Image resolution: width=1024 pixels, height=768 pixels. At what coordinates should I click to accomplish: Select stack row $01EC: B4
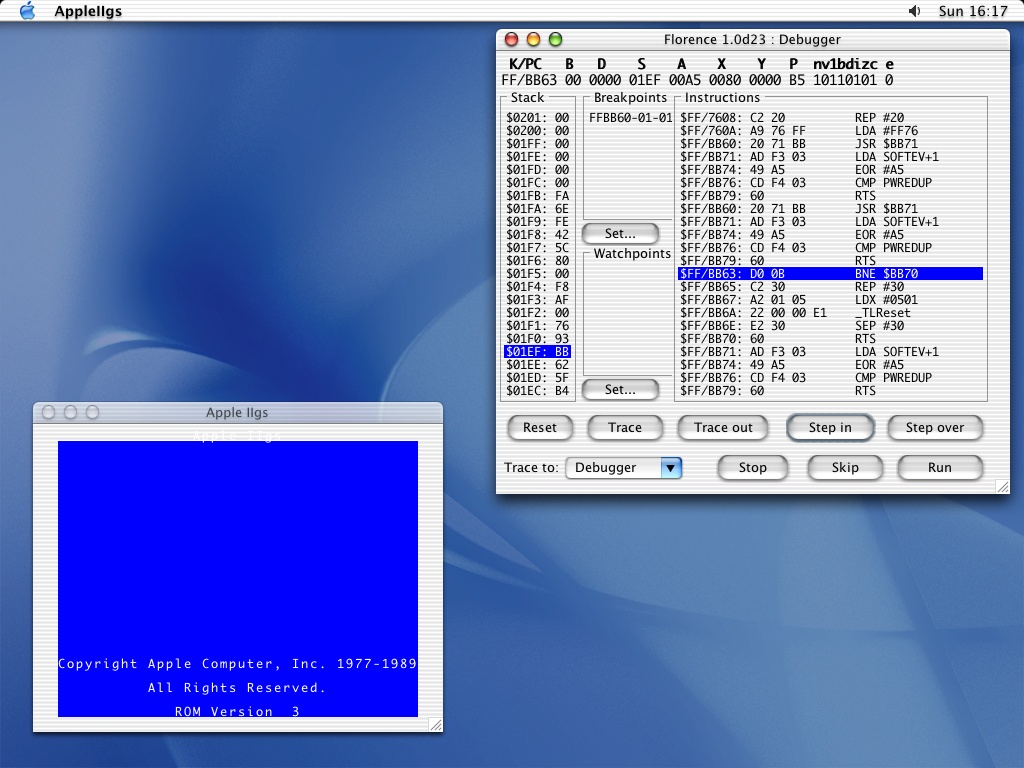537,391
